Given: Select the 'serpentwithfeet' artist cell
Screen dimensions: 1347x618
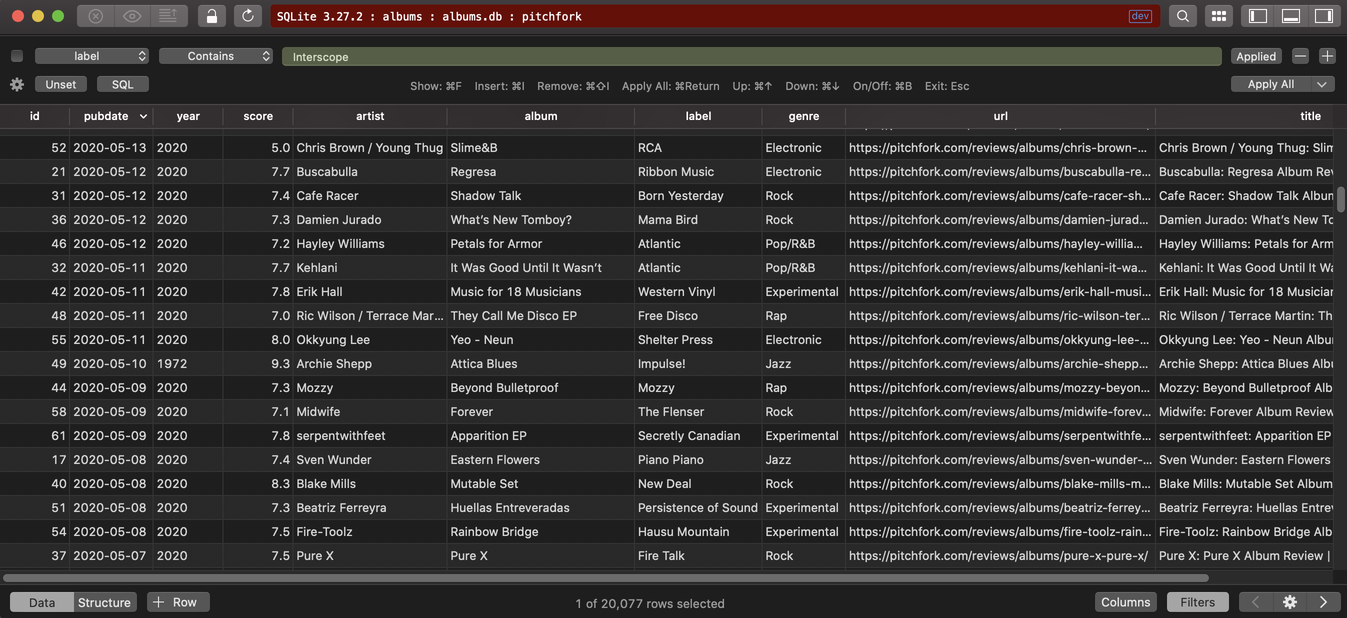Looking at the screenshot, I should tap(370, 435).
